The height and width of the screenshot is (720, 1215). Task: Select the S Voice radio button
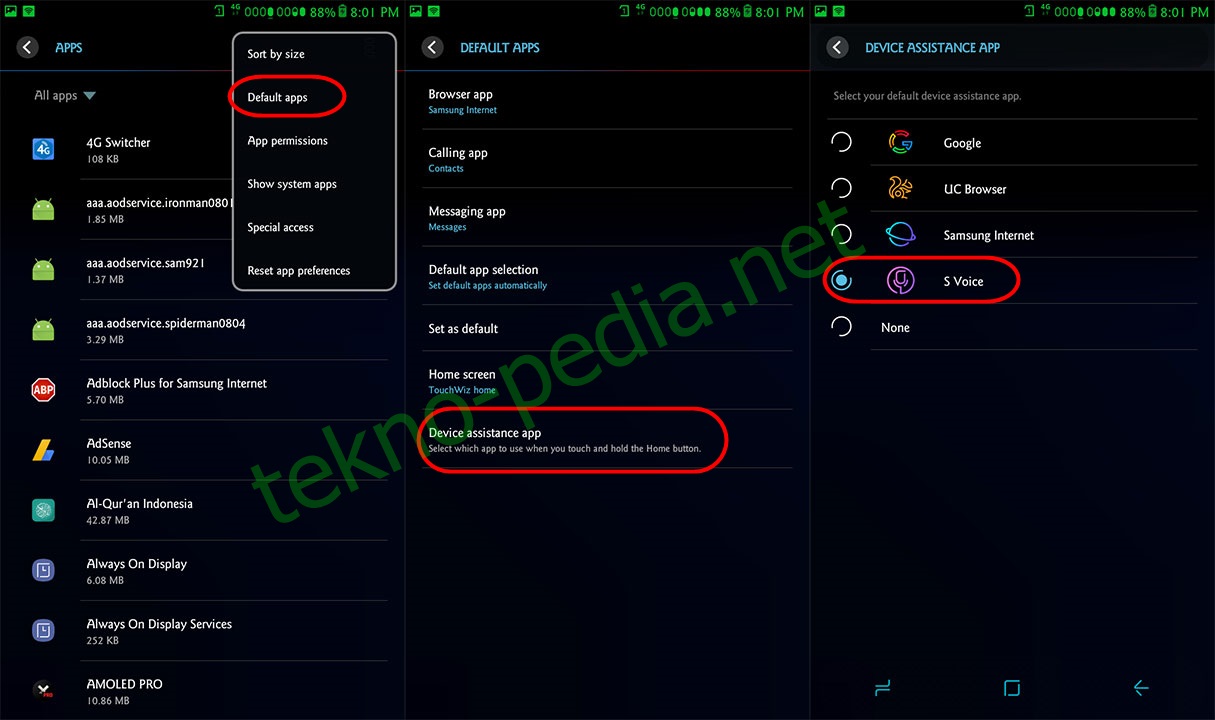tap(842, 281)
